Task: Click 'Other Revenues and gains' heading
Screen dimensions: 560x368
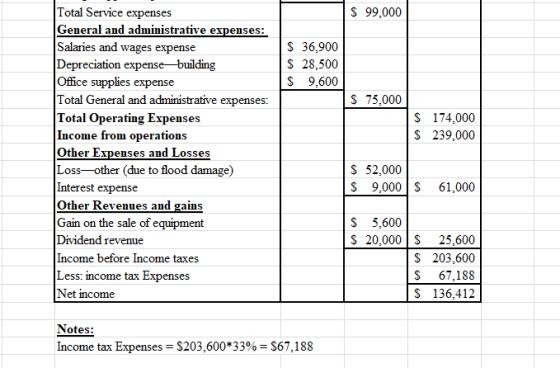Action: pos(130,205)
